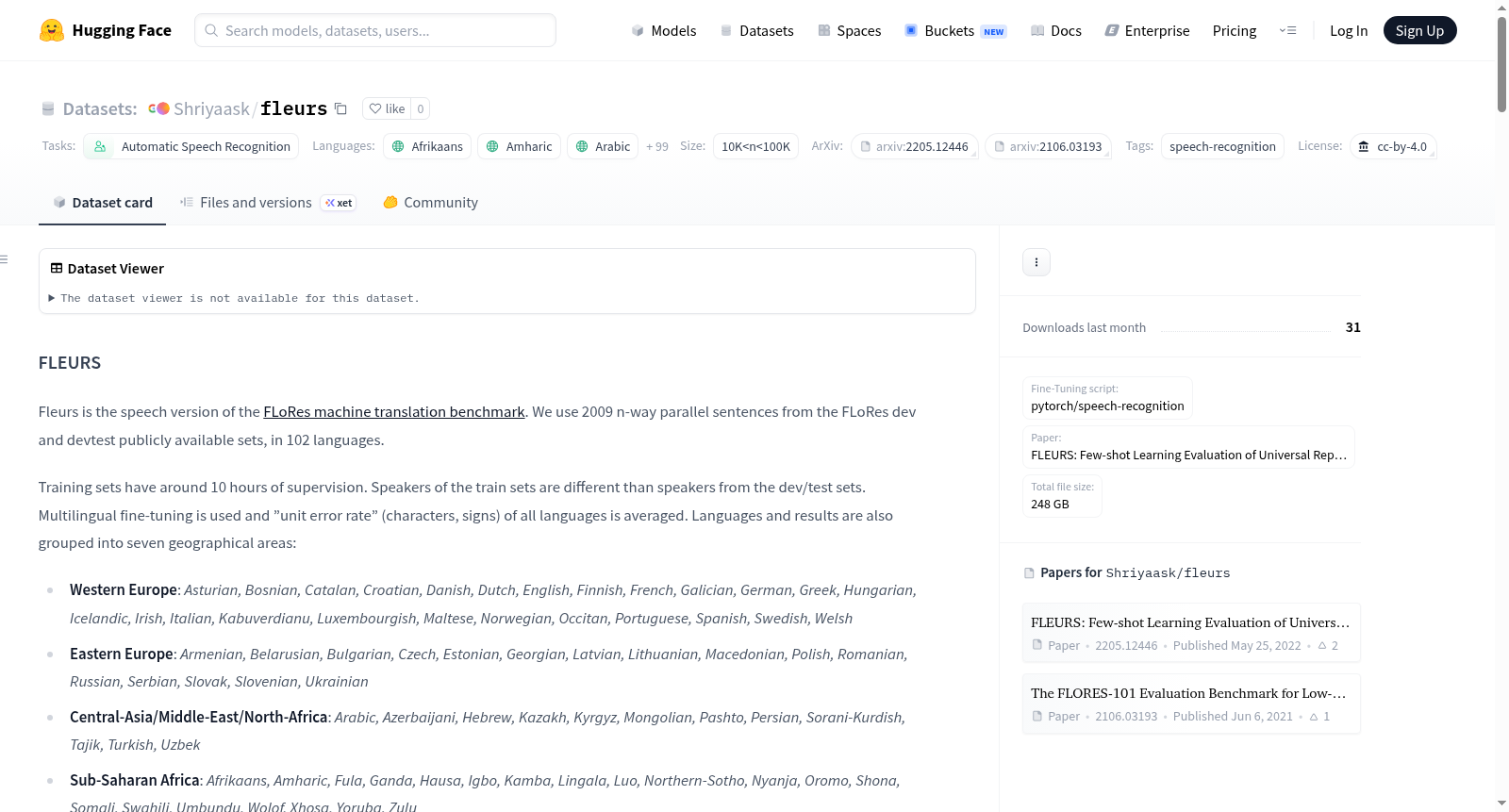Screen dimensions: 1509x812
Task: Focus the search models, datasets, users field
Action: coord(375,30)
